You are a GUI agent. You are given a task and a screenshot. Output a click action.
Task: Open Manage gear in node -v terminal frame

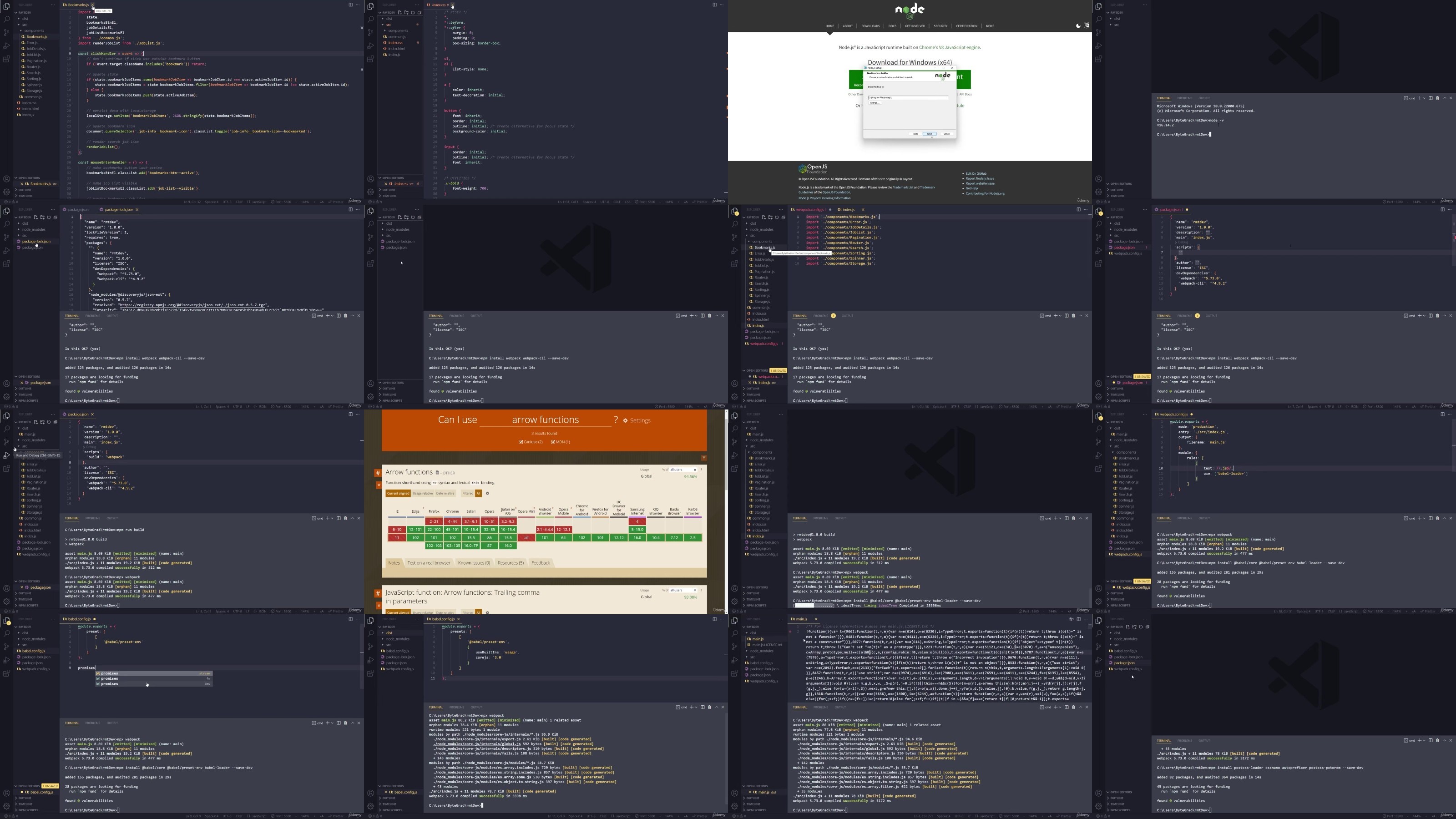1099,192
